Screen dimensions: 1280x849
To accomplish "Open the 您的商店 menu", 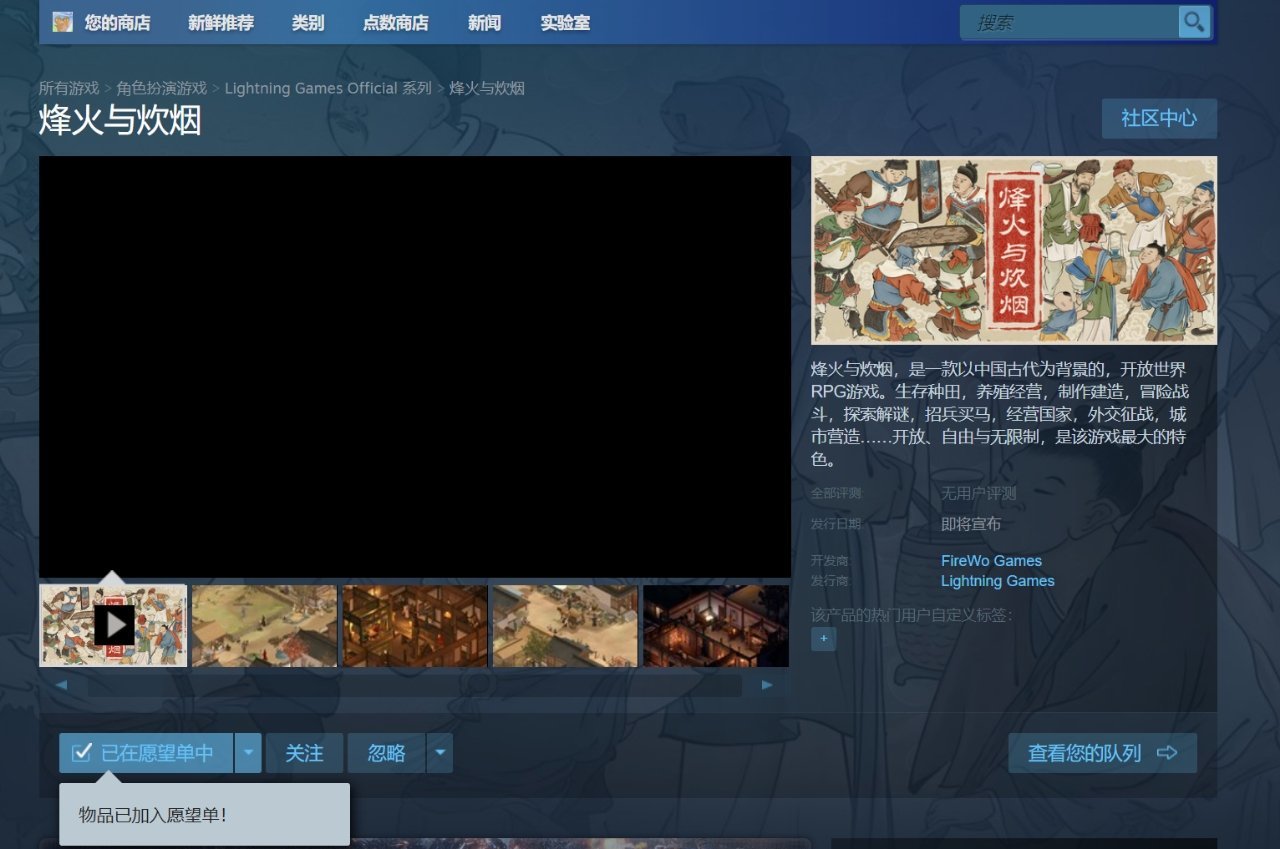I will click(117, 22).
